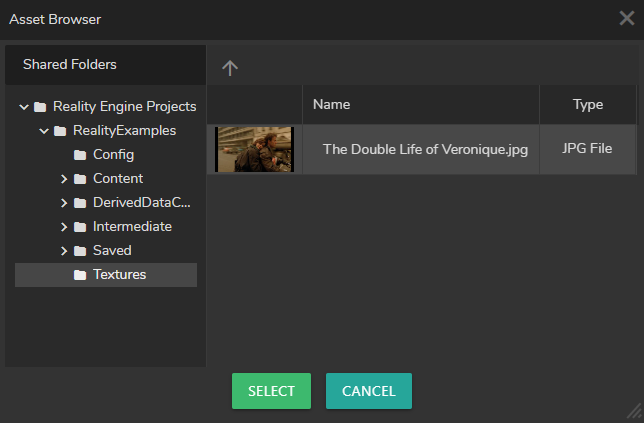This screenshot has height=423, width=644.
Task: Click the Content folder icon
Action: pyautogui.click(x=80, y=179)
